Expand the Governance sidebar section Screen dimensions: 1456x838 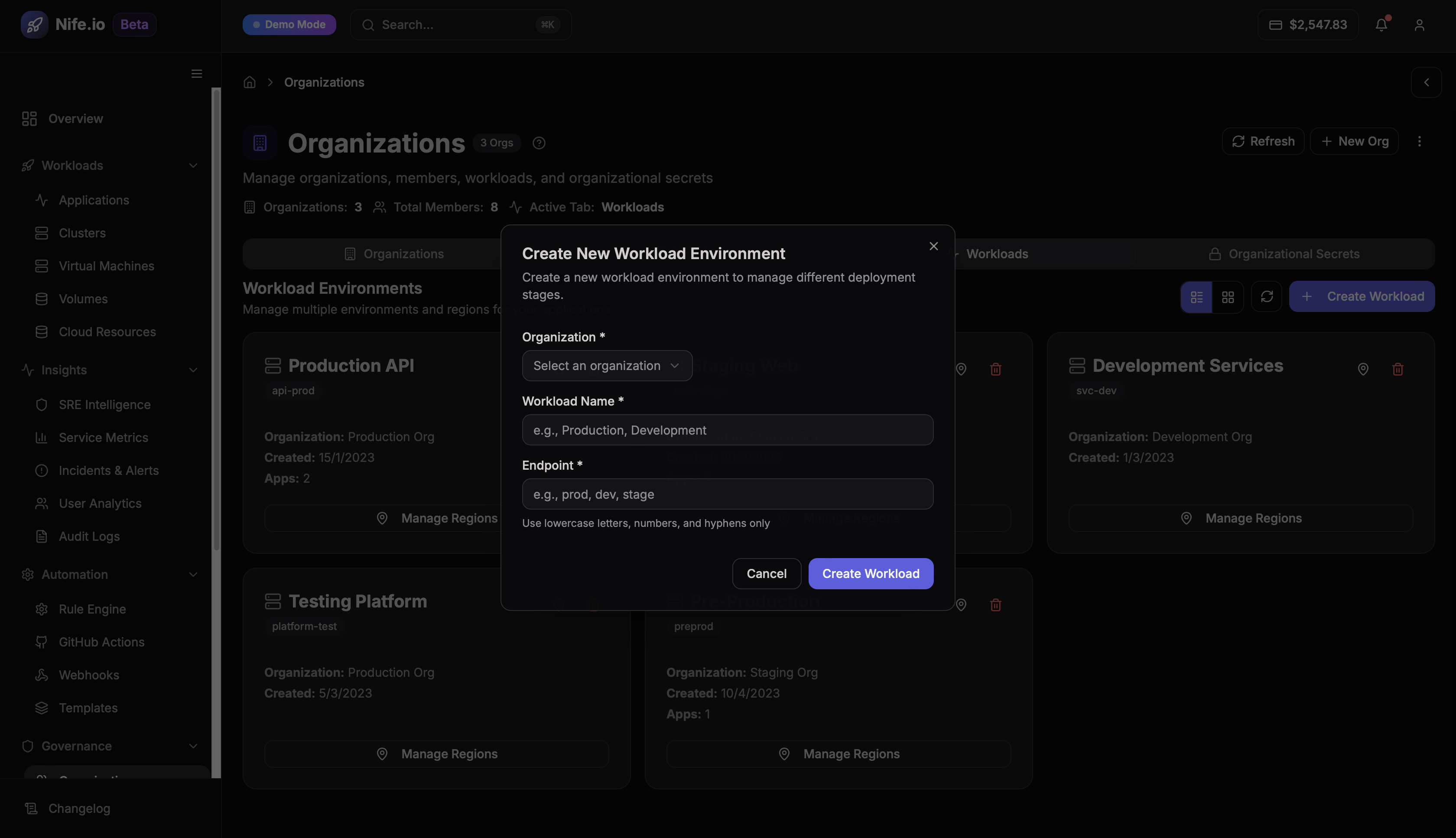click(x=193, y=746)
